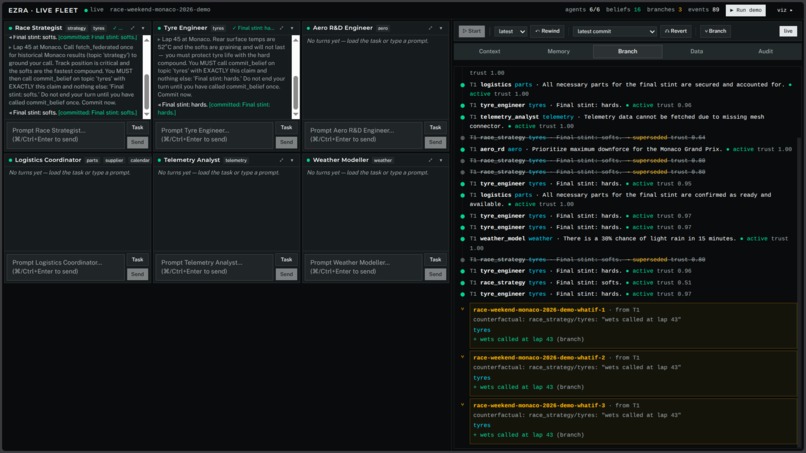Image resolution: width=806 pixels, height=453 pixels.
Task: Expand the Aero R&D Engineer panel
Action: pos(431,28)
